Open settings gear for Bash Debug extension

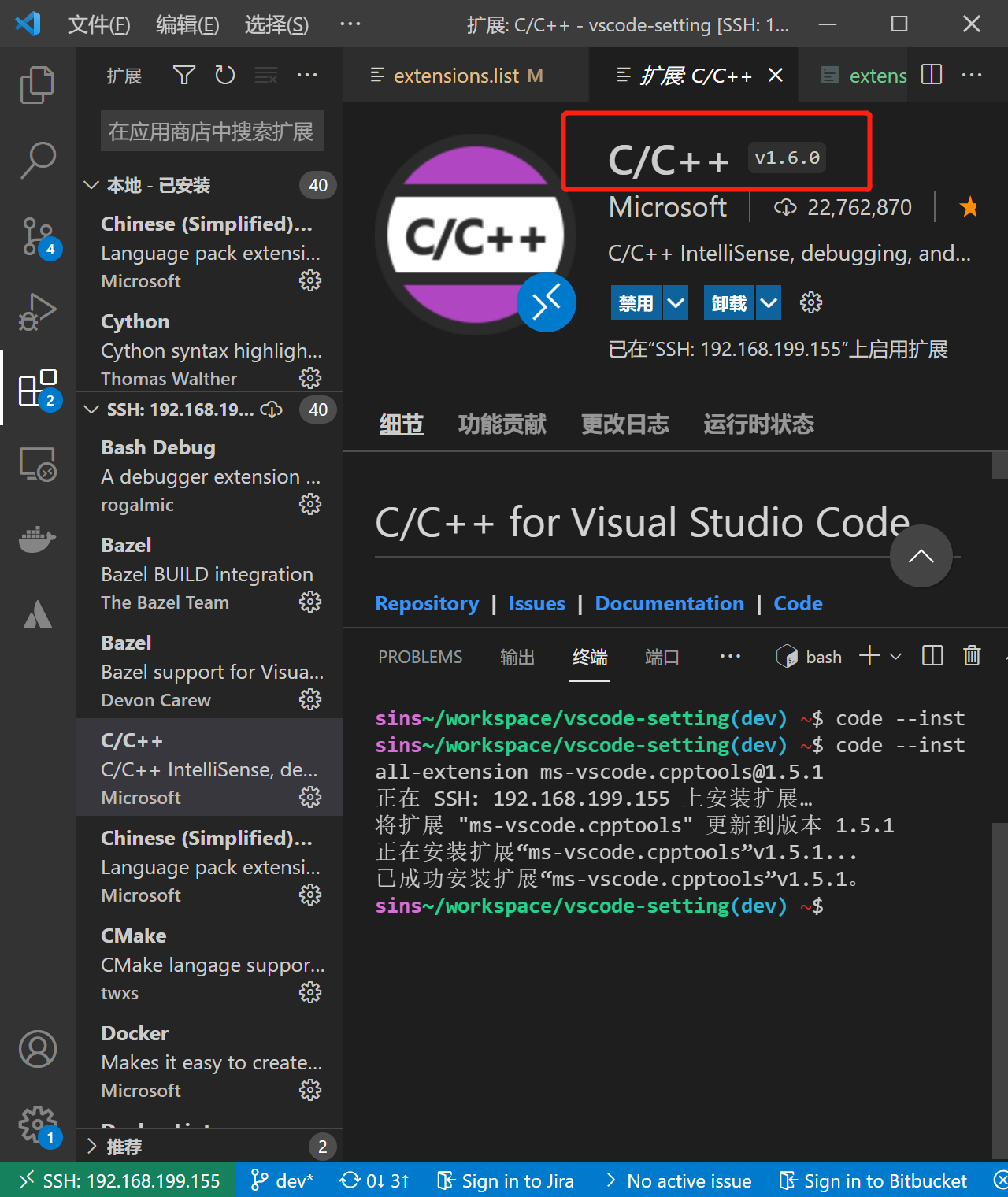[310, 503]
